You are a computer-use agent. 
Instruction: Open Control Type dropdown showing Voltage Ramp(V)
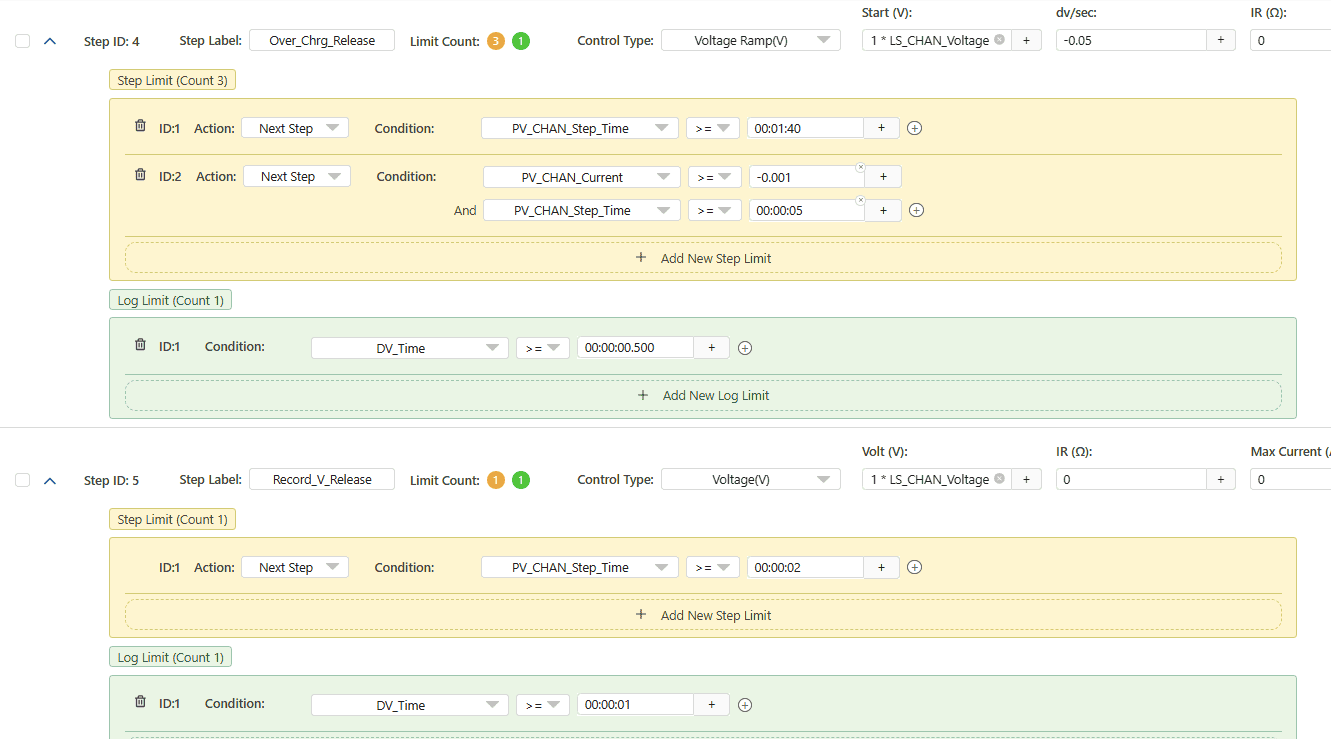pos(751,41)
